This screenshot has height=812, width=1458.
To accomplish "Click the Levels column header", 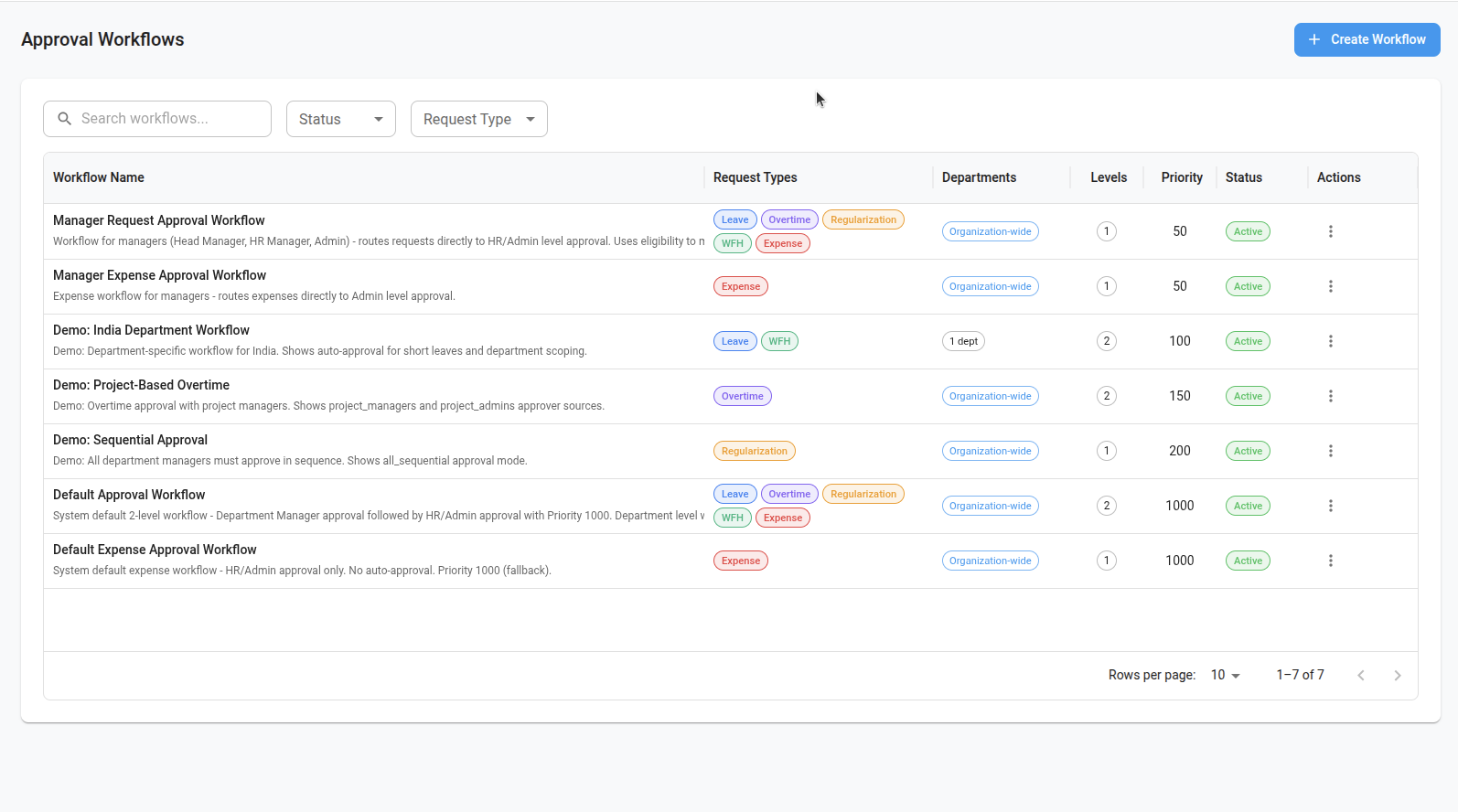I will (x=1108, y=177).
